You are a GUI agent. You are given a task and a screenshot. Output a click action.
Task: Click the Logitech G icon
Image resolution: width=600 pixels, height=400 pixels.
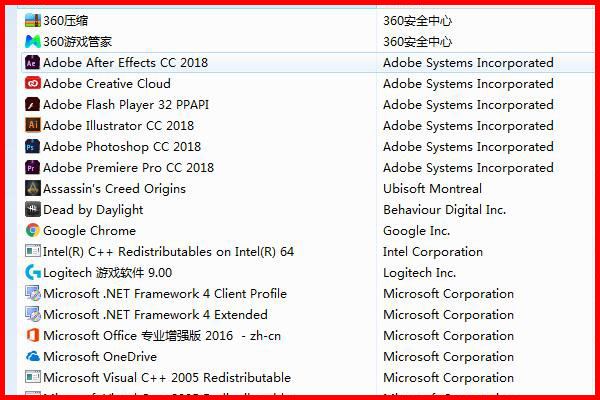pos(33,272)
